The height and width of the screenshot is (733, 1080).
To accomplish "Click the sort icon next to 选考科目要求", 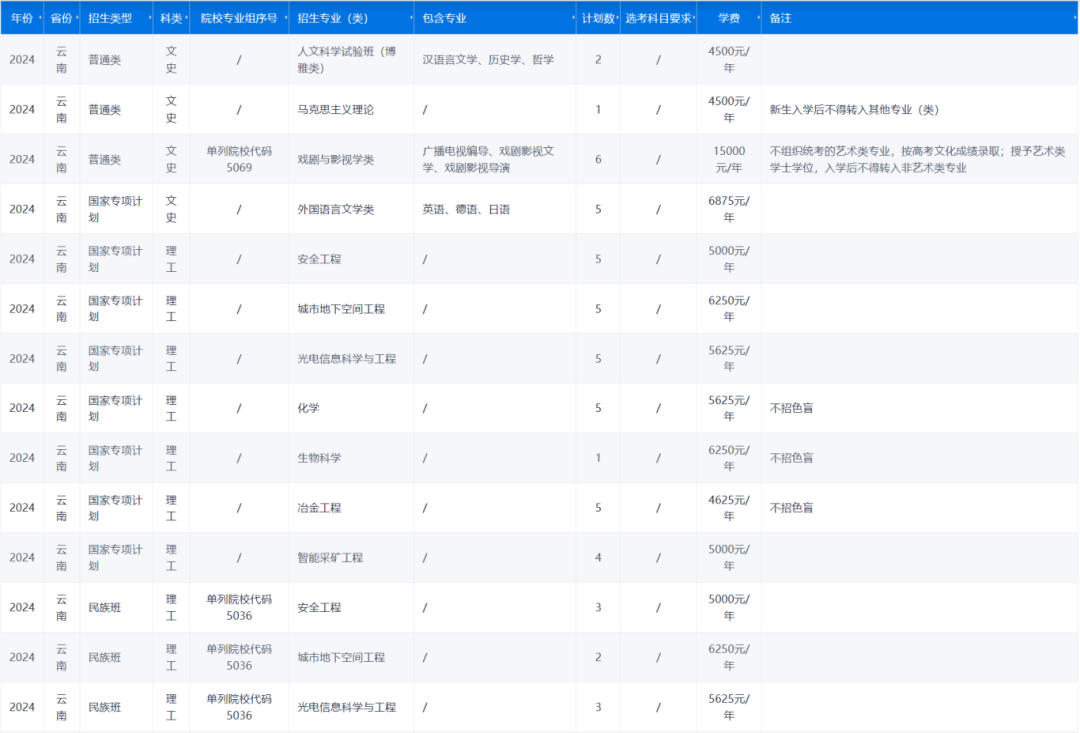I will point(695,18).
